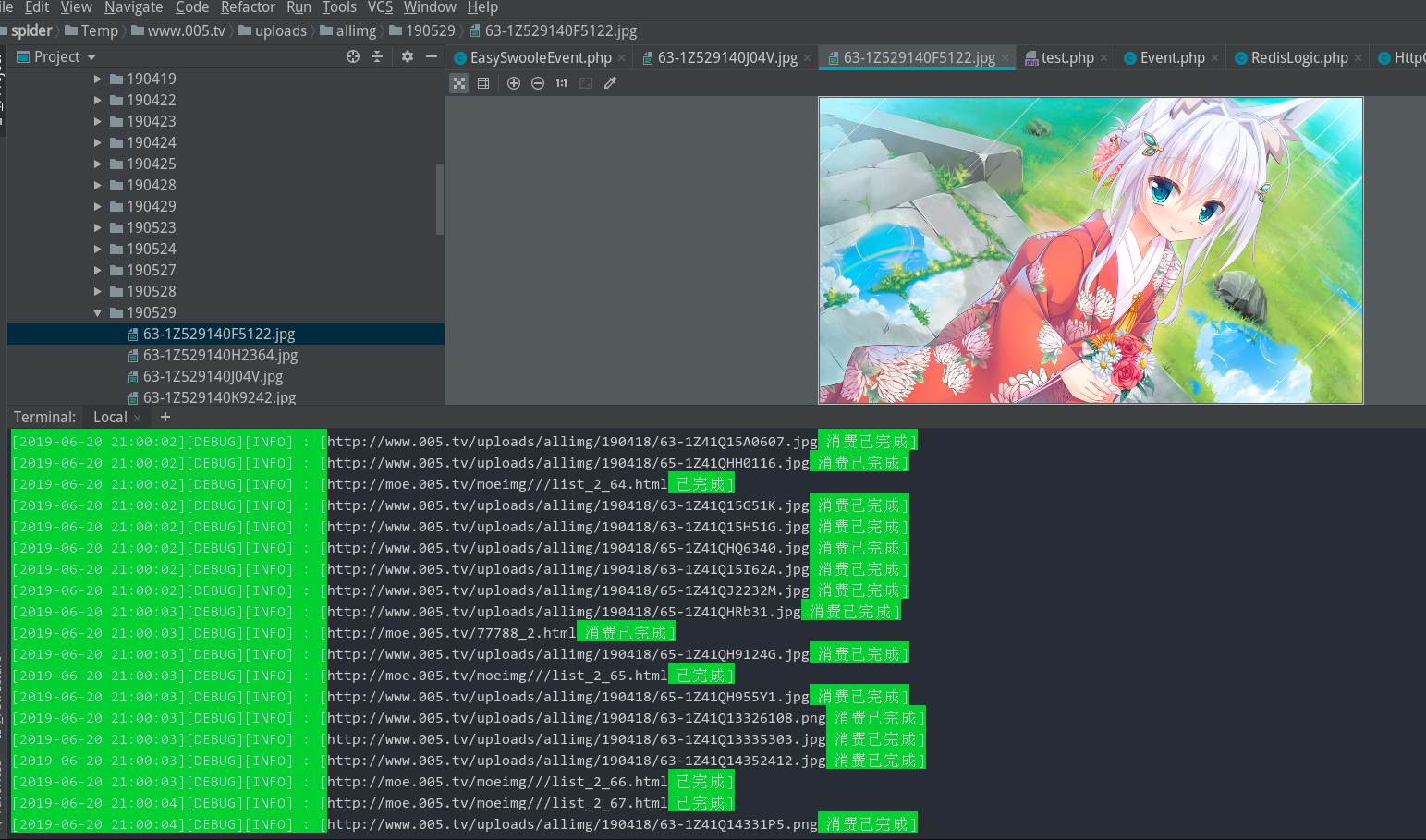This screenshot has width=1426, height=840.
Task: Select the 190429 folder in tree
Action: (x=151, y=207)
